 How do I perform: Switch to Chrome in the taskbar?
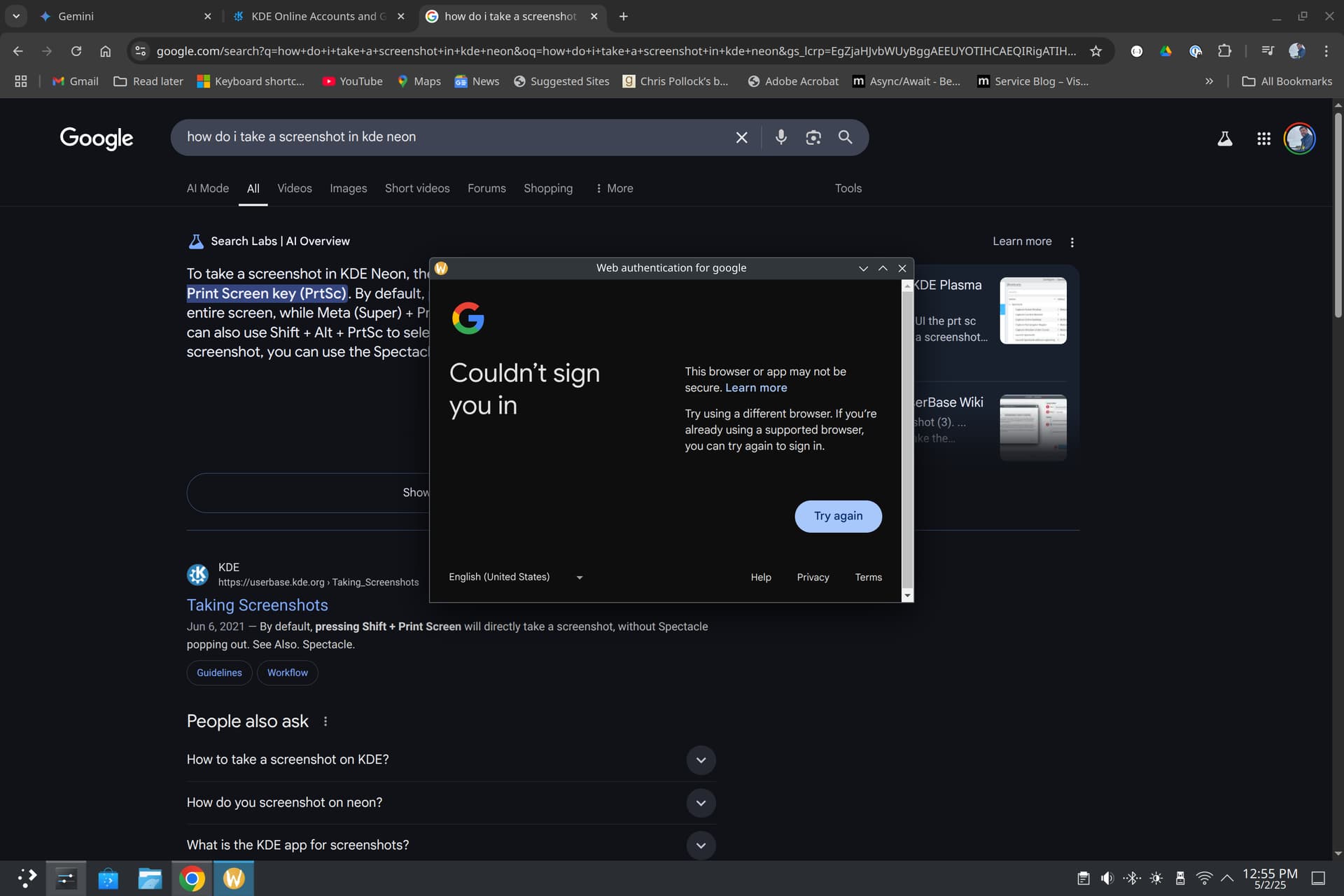pos(192,878)
